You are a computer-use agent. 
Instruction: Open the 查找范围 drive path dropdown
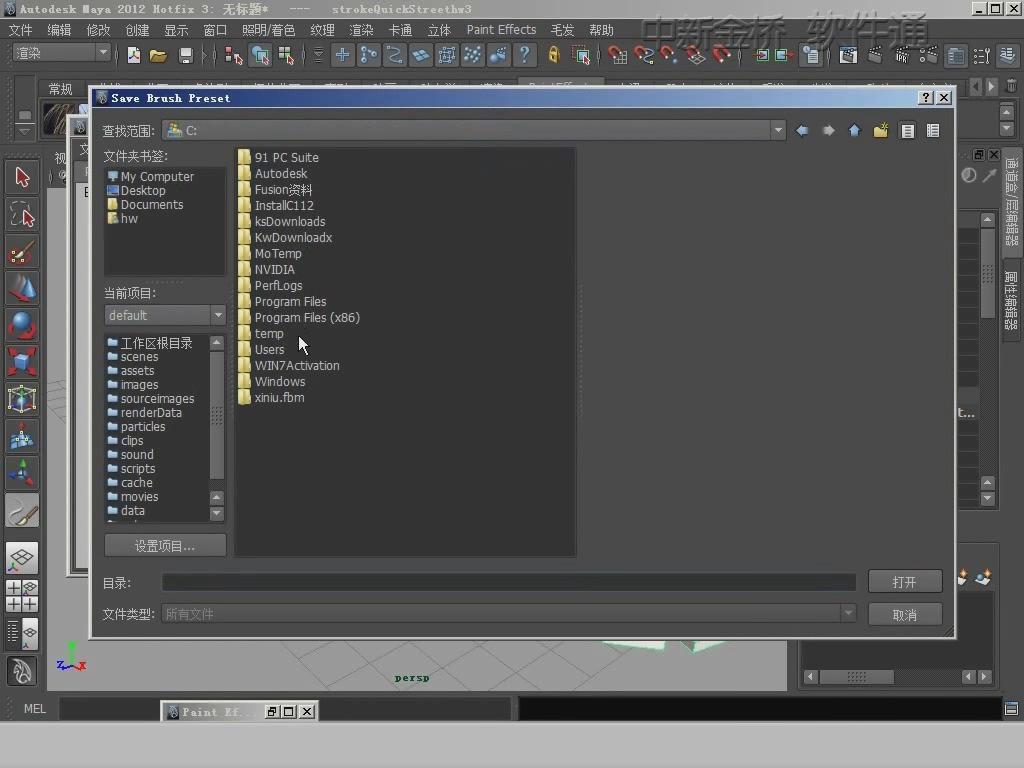pos(778,130)
